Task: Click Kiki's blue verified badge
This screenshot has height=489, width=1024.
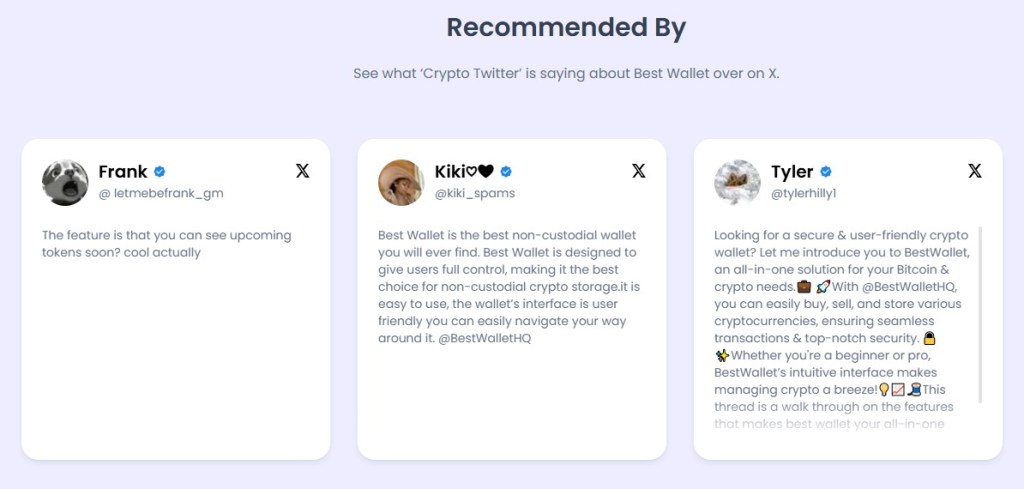Action: [x=506, y=172]
